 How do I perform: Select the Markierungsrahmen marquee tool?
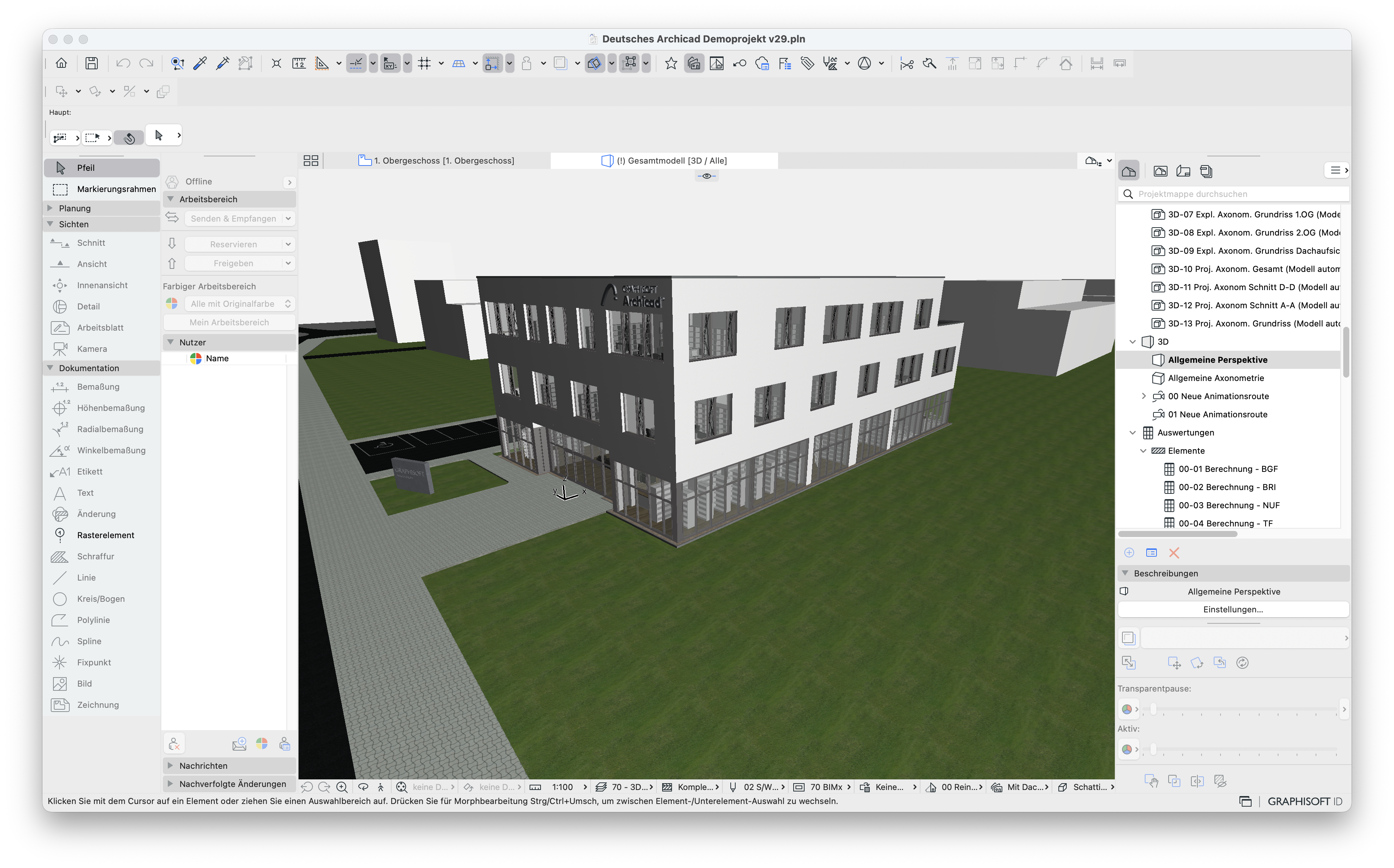(102, 189)
